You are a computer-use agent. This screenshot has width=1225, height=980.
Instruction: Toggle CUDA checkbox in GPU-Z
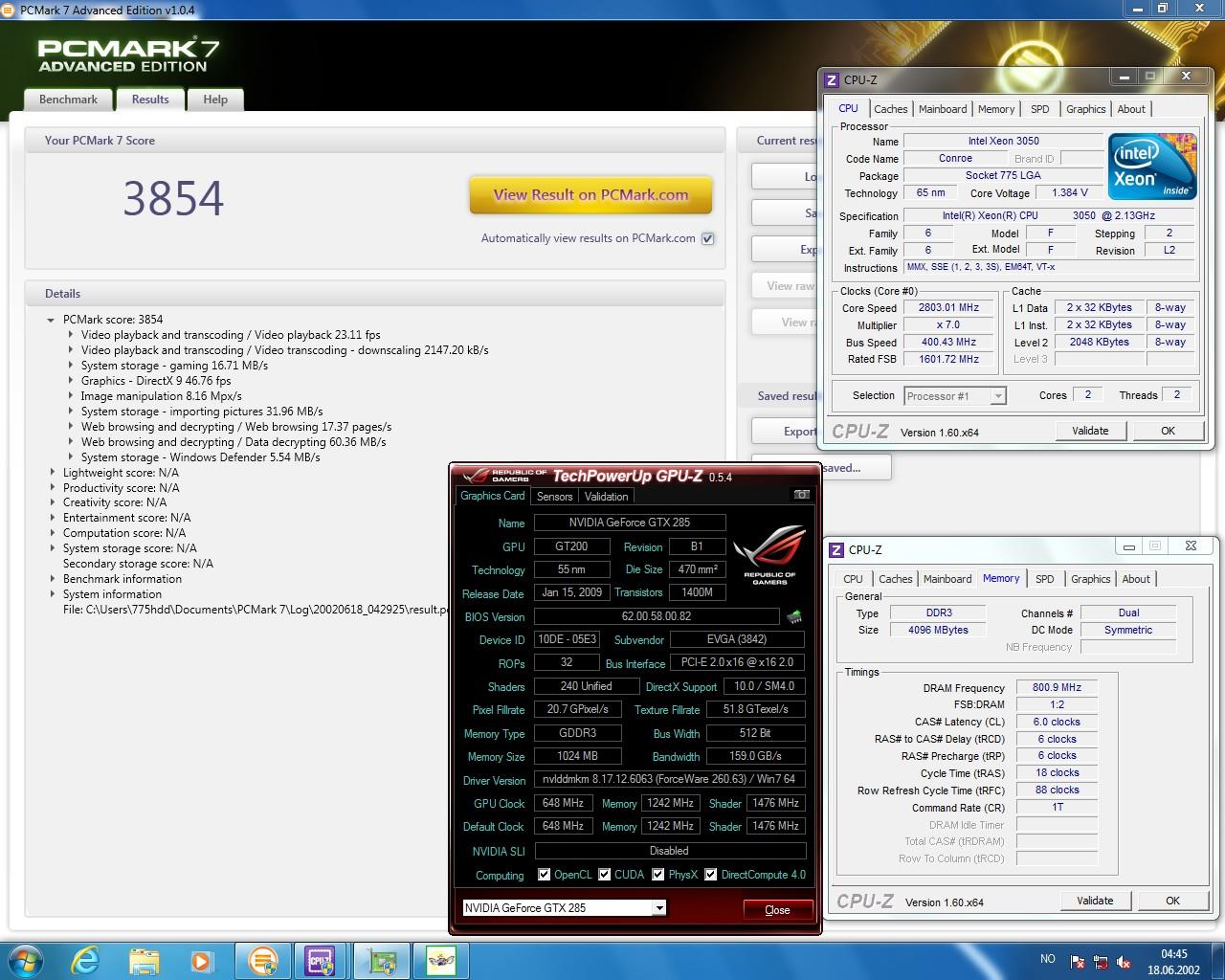click(x=605, y=874)
